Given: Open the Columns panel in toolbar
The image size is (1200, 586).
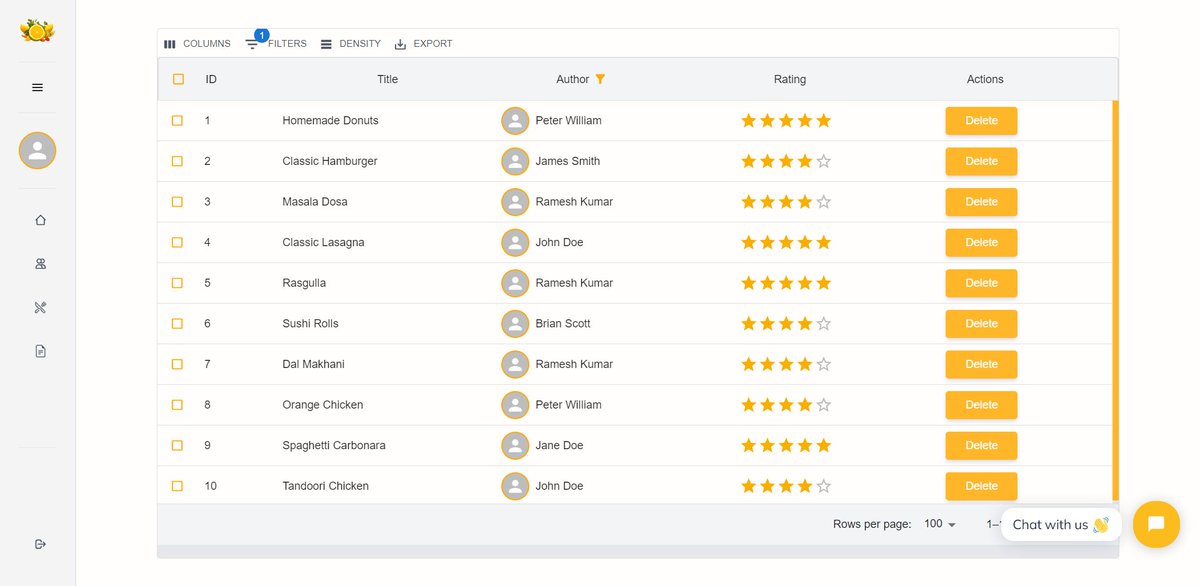Looking at the screenshot, I should 197,44.
